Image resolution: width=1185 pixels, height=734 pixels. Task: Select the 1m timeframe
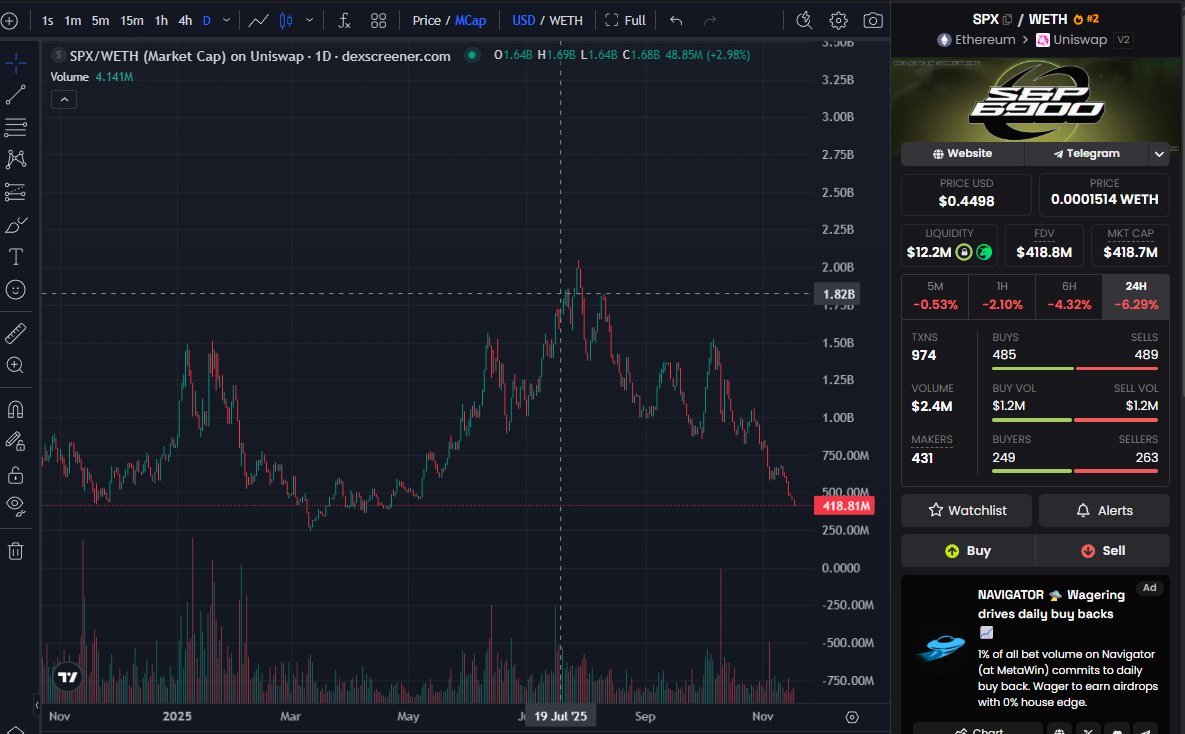click(73, 20)
